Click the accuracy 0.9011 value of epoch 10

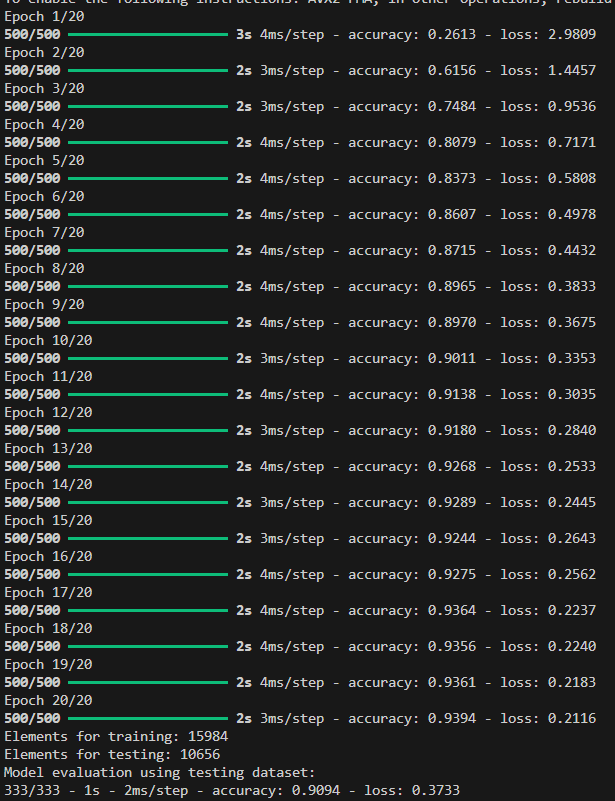pyautogui.click(x=452, y=358)
